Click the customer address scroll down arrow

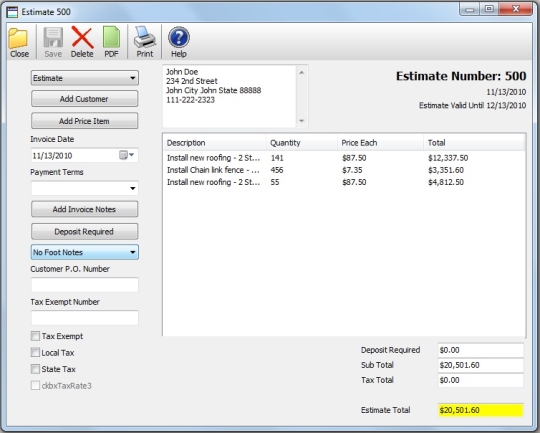point(302,121)
